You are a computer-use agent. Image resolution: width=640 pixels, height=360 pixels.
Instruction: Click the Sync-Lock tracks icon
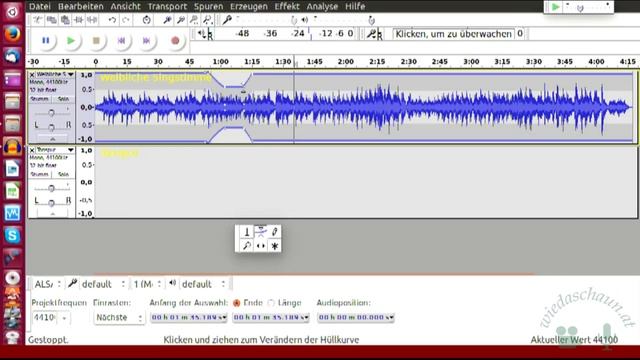coord(147,20)
